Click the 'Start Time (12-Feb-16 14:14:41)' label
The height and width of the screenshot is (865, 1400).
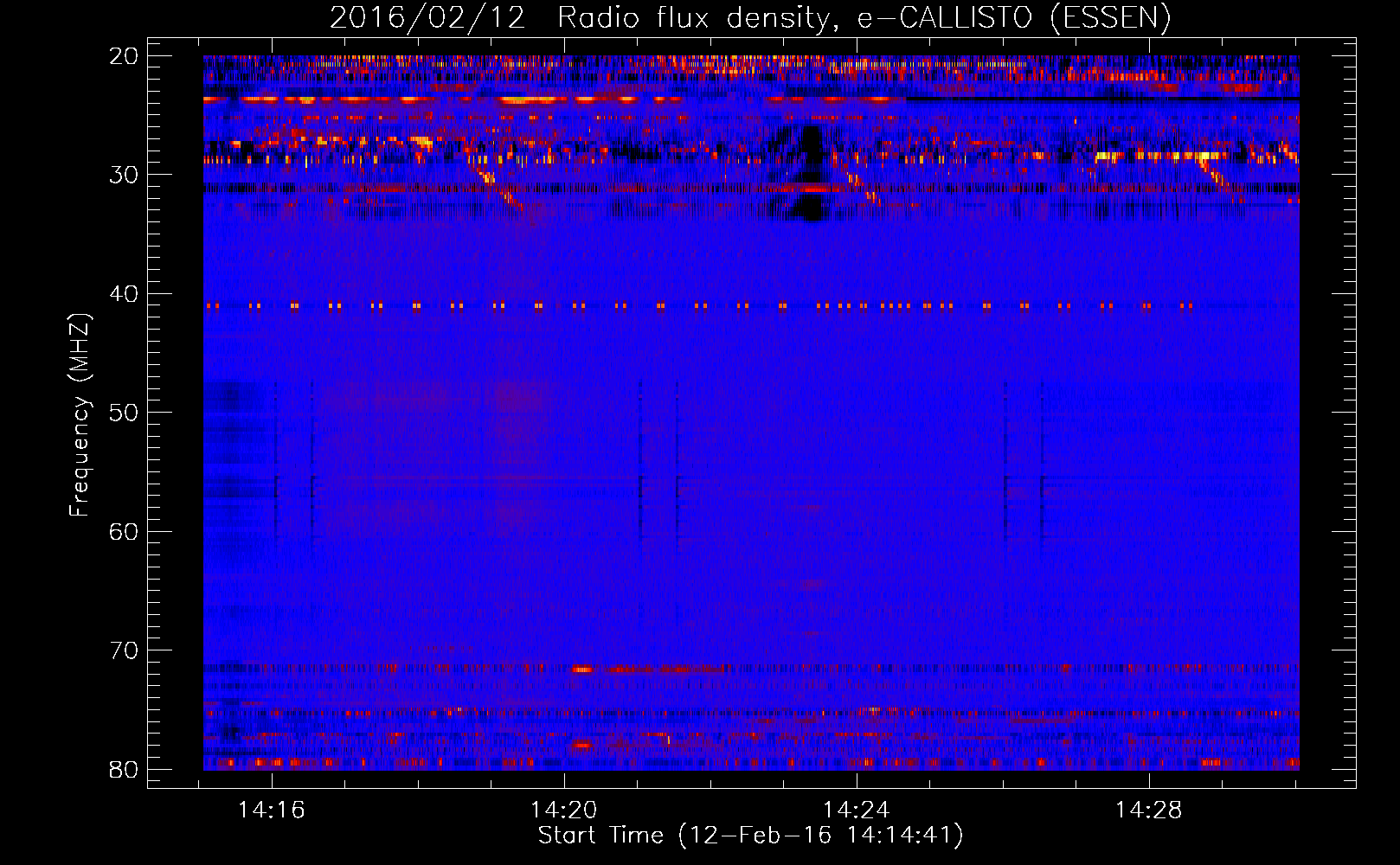point(750,836)
